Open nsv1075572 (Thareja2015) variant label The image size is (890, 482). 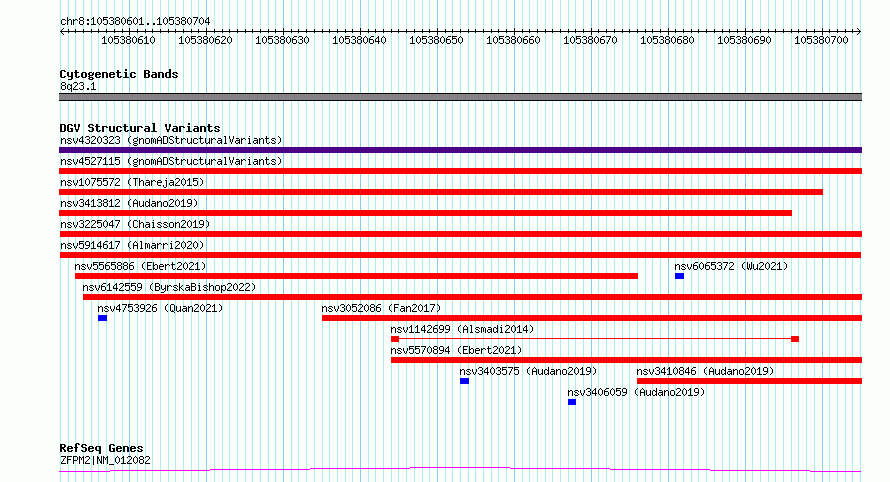click(x=132, y=182)
